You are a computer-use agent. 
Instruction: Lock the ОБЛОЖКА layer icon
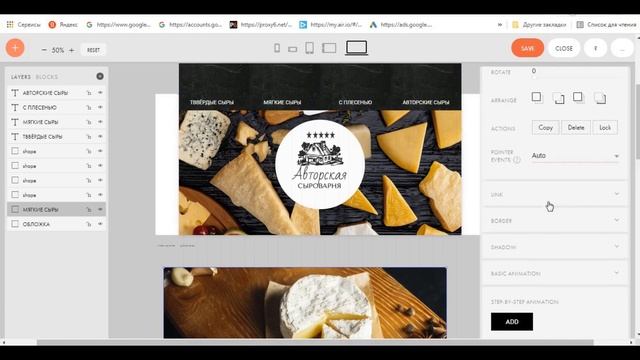point(89,224)
